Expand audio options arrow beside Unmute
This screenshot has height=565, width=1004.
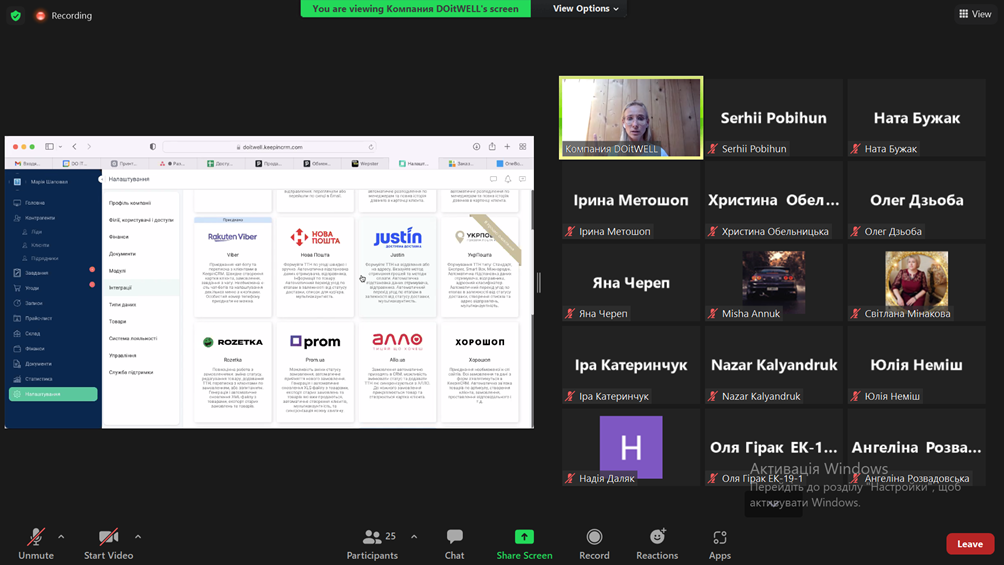point(61,537)
